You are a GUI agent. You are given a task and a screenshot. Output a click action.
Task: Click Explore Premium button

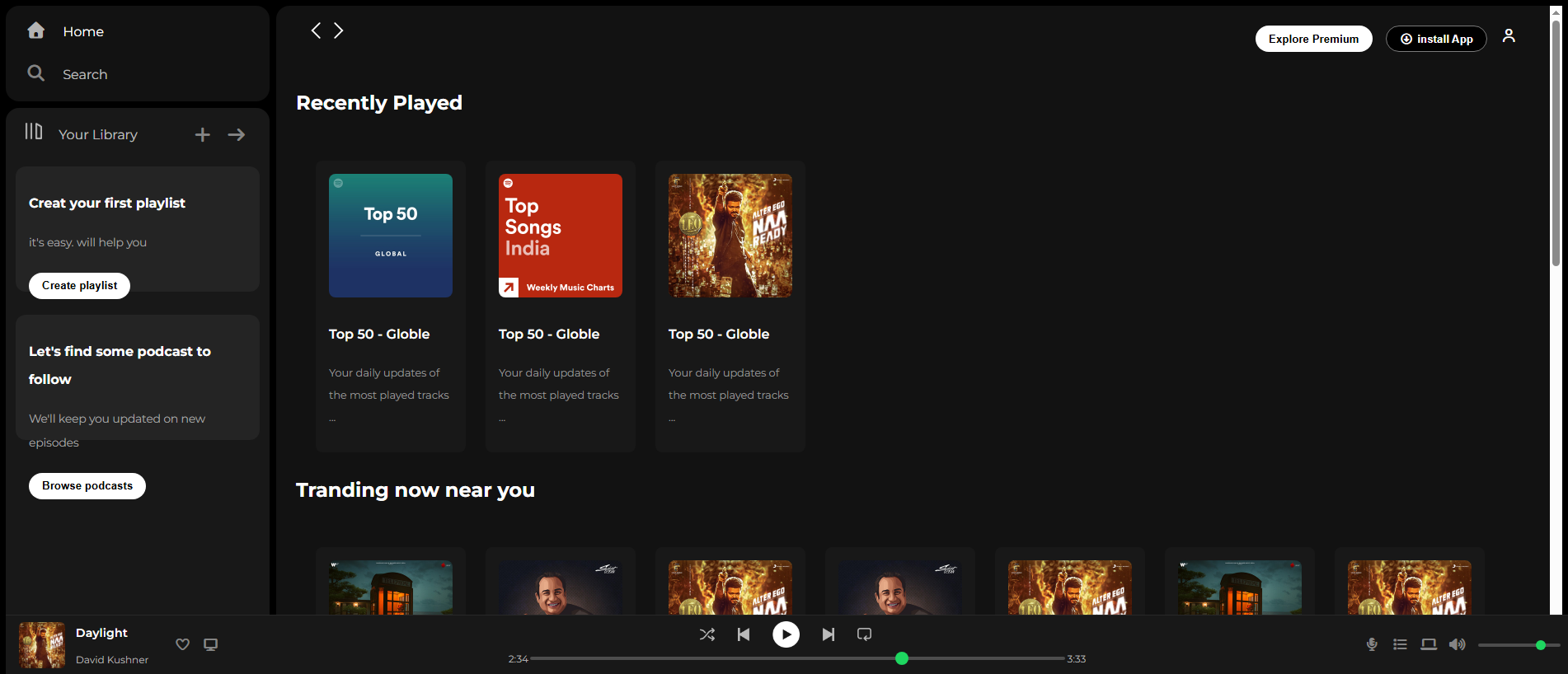pyautogui.click(x=1314, y=39)
